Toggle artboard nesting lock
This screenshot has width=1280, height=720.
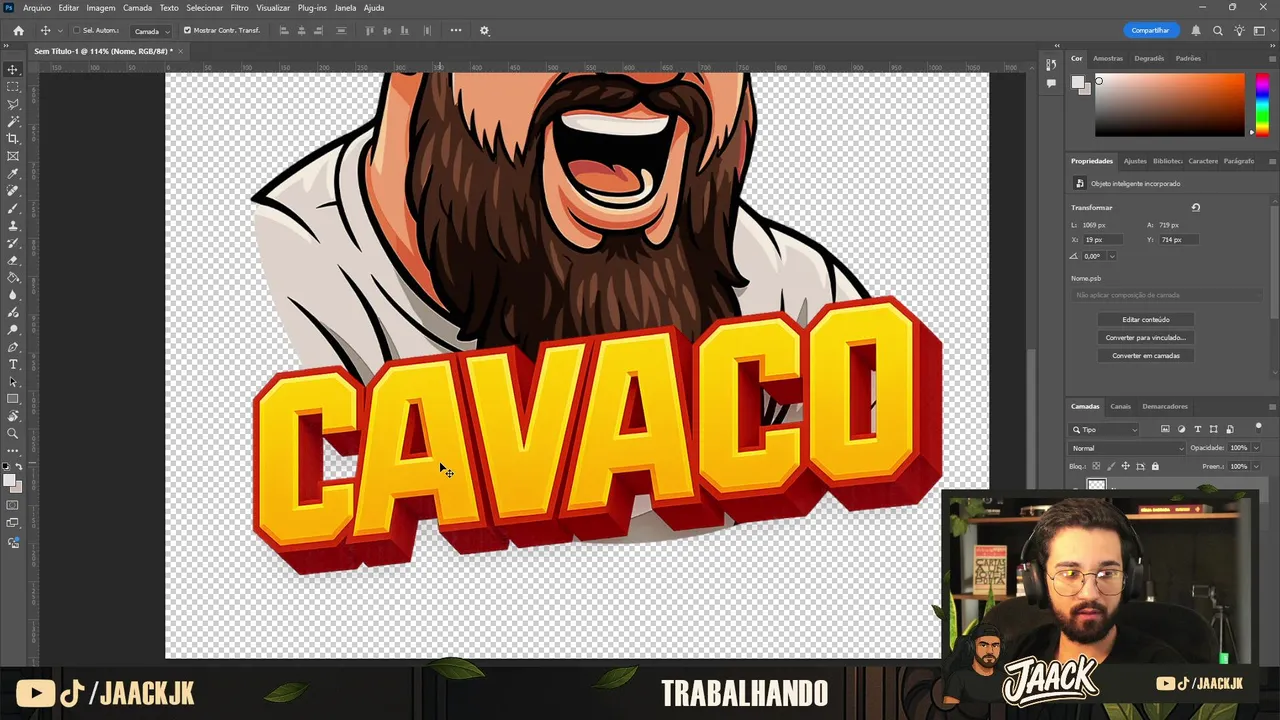tap(1140, 466)
